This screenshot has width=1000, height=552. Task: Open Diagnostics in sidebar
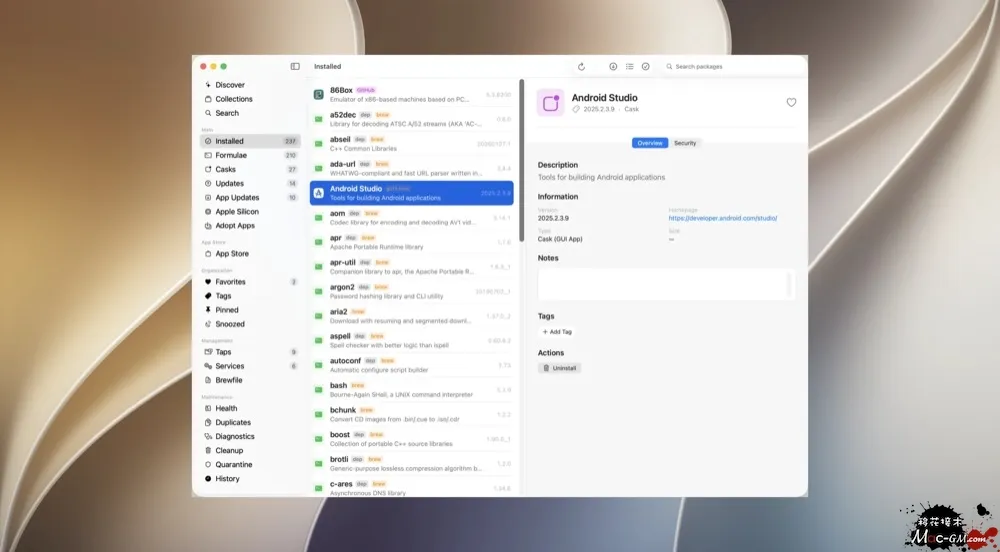pyautogui.click(x=250, y=436)
